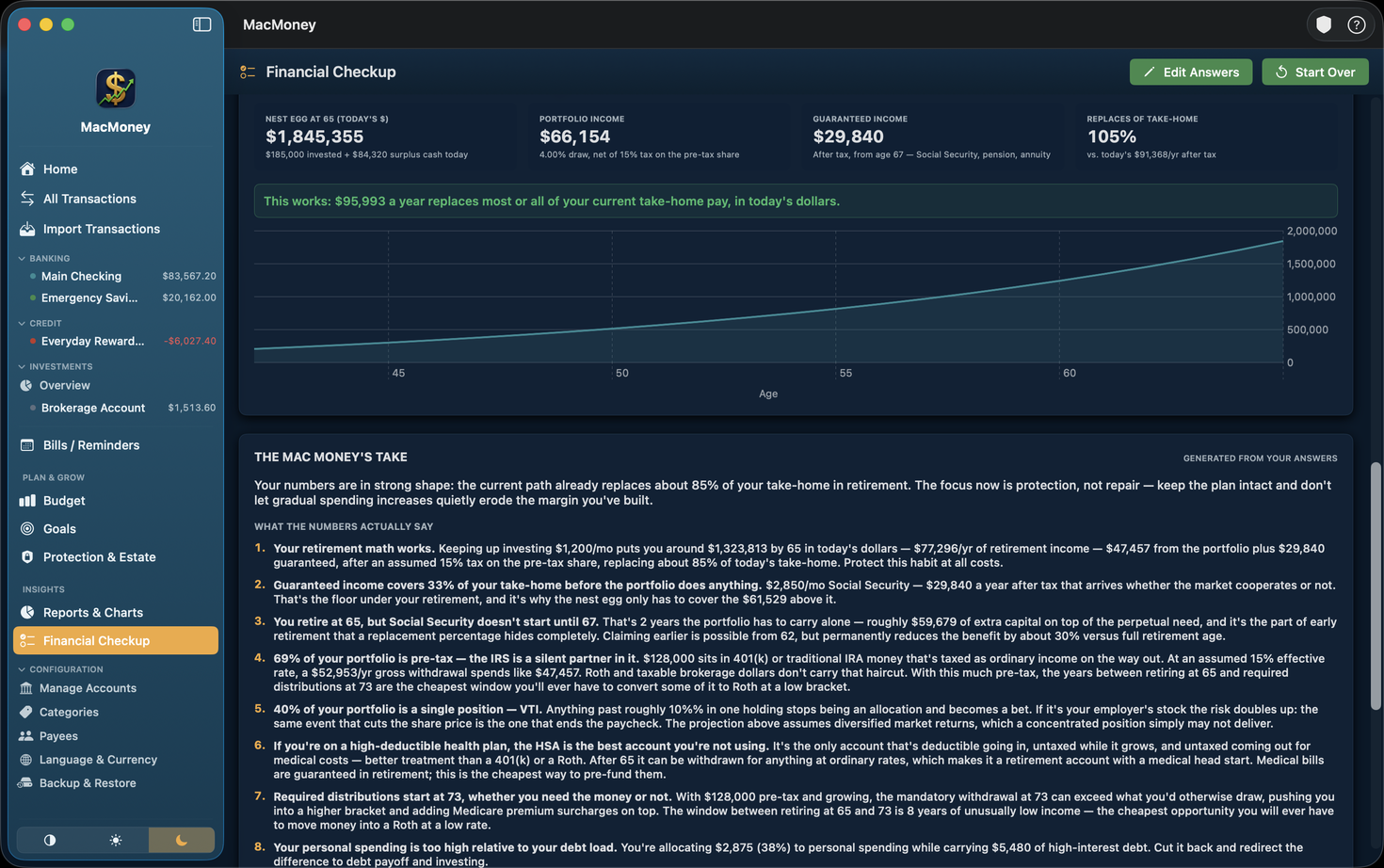Click the Language & Currency globe icon

[25, 760]
